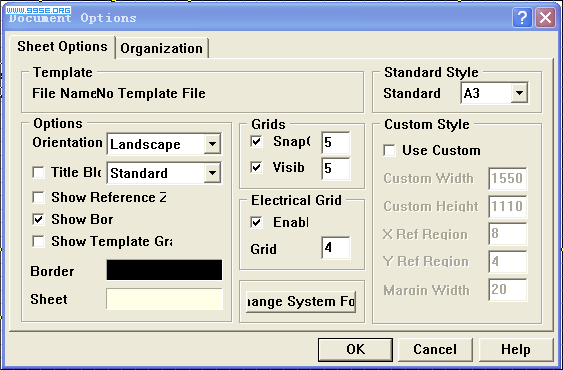563x370 pixels.
Task: Uncheck the Show Border checkbox
Action: click(x=38, y=219)
